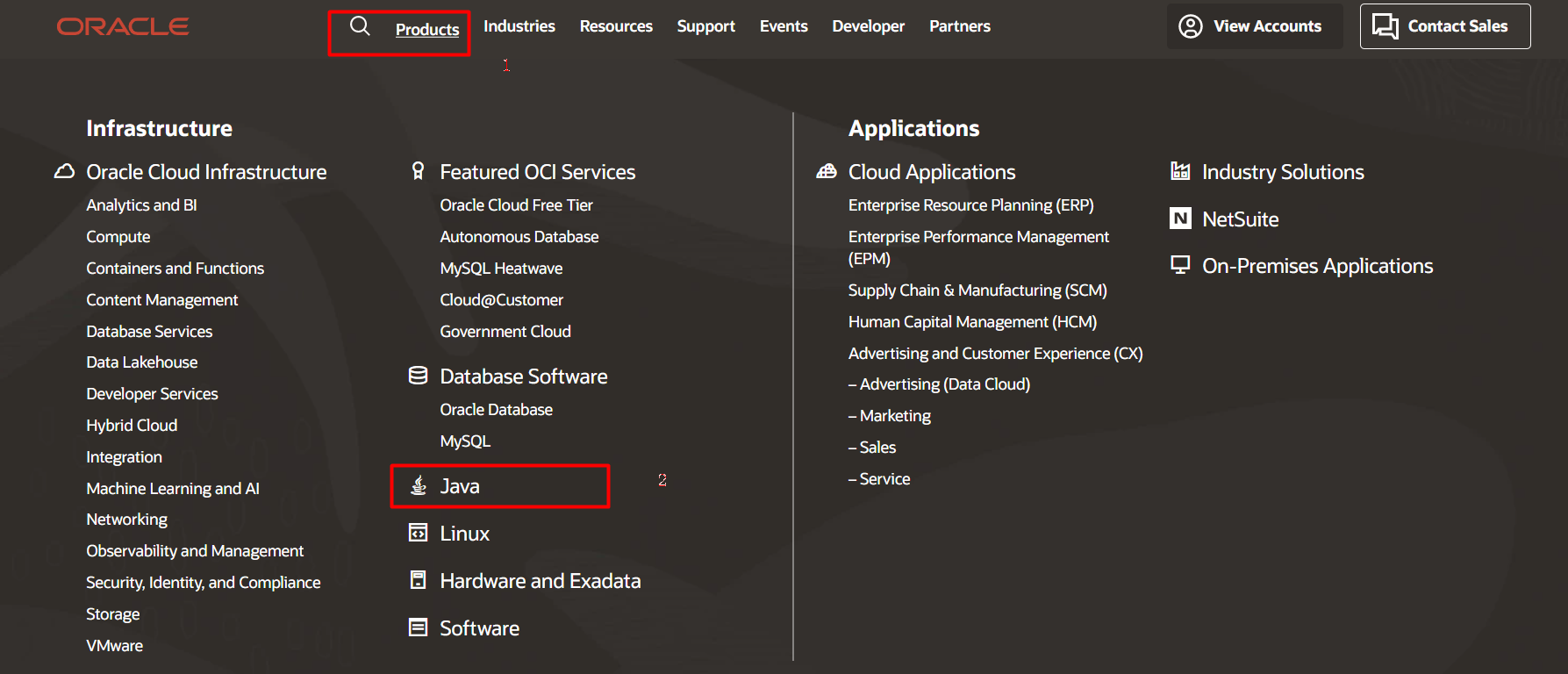Open the Developer menu

(869, 26)
